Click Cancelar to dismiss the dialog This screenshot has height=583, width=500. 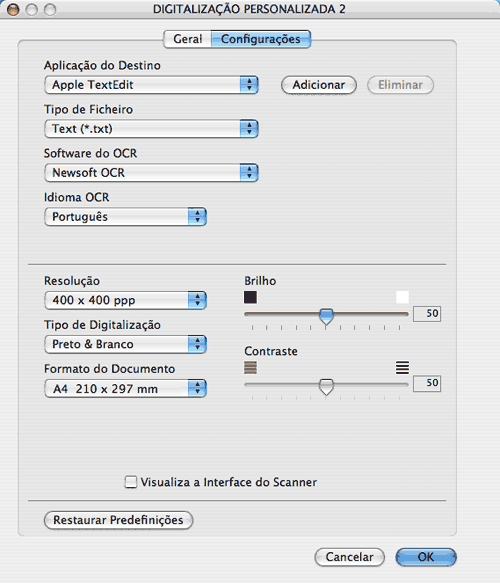pos(349,557)
